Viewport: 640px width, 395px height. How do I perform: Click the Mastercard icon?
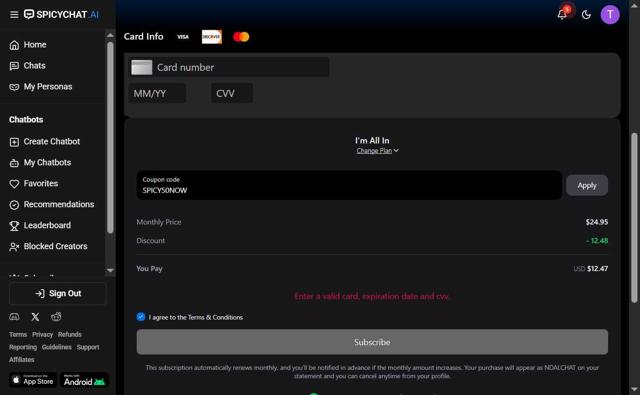(x=241, y=37)
